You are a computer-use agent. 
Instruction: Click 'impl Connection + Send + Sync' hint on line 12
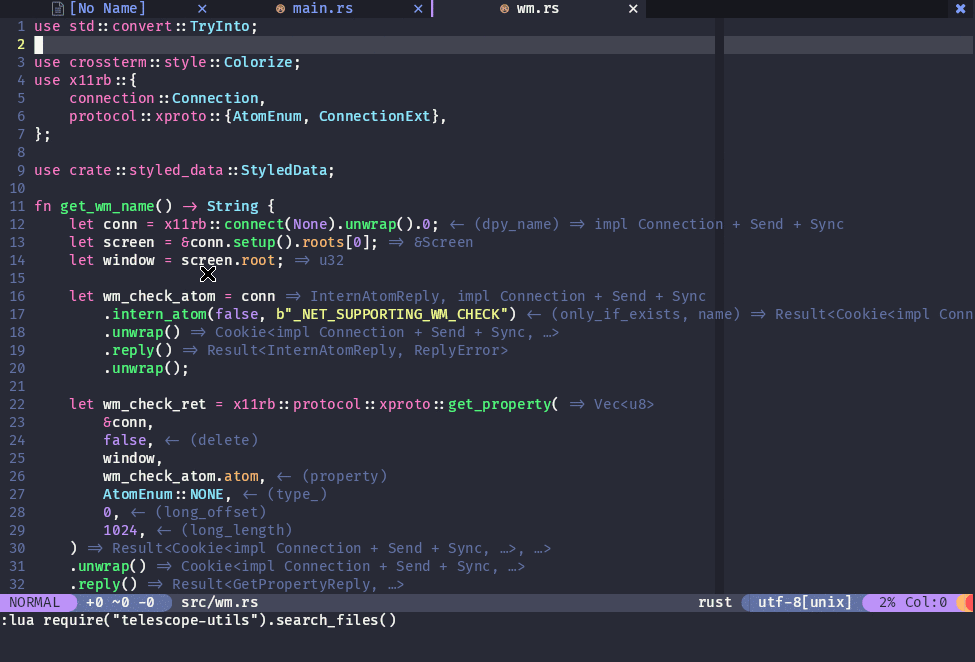[719, 224]
